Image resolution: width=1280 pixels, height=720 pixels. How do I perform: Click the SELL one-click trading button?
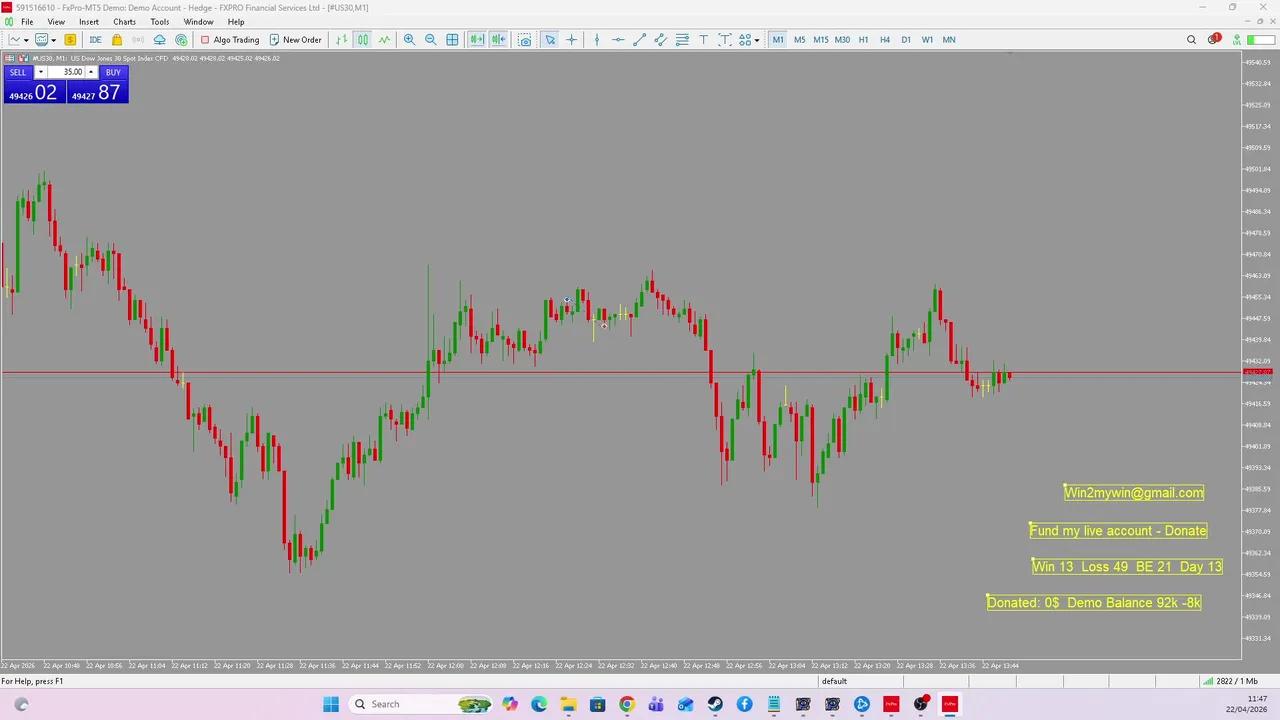pos(19,72)
